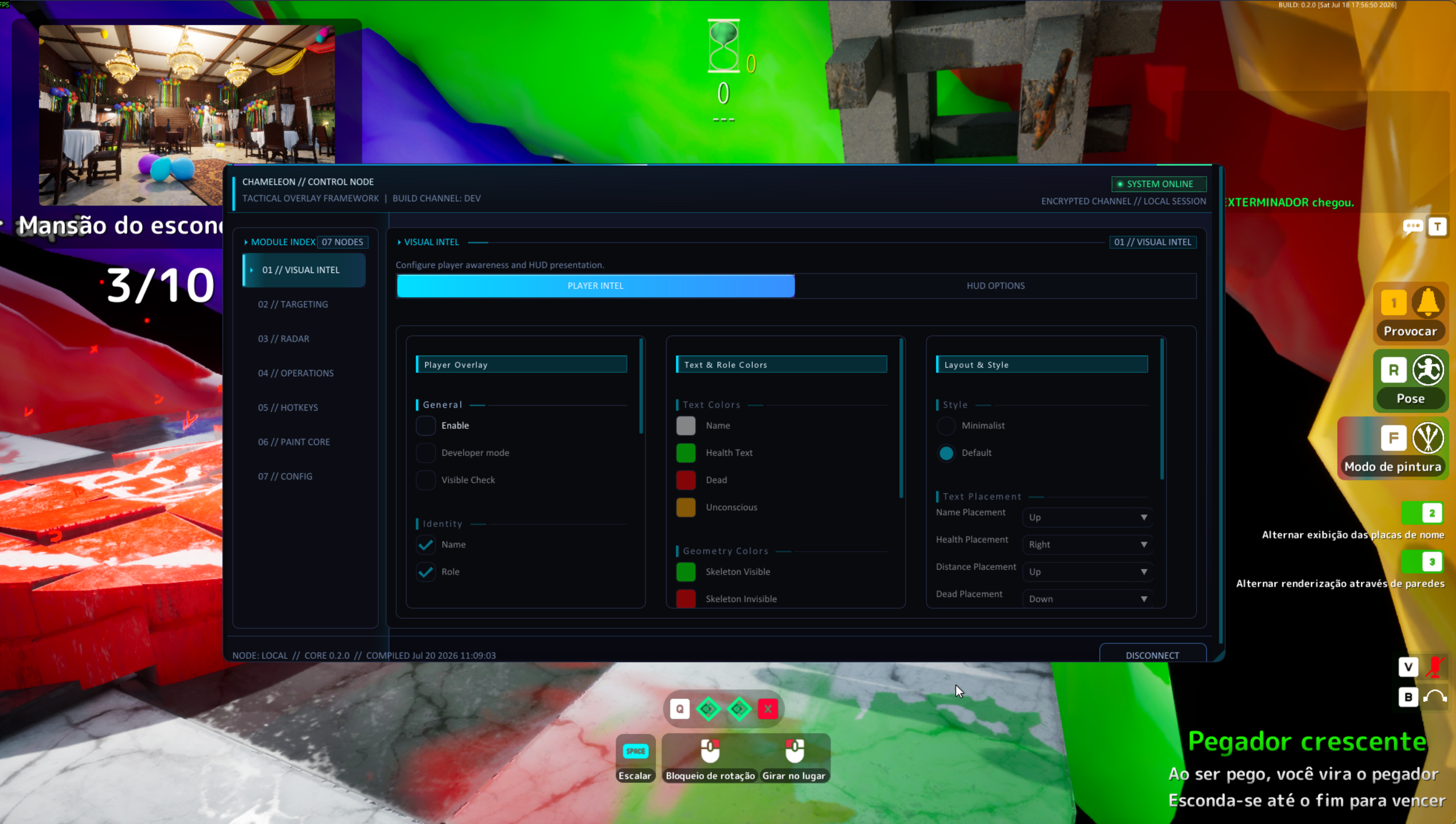1456x824 pixels.
Task: Click the Health Text green color swatch
Action: (x=686, y=453)
